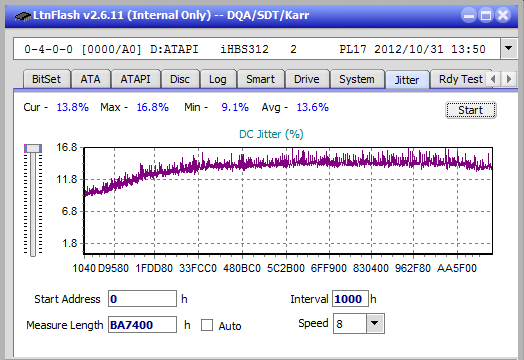Click the vertical jitter scale slider thumb
The width and height of the screenshot is (524, 360).
(x=33, y=148)
